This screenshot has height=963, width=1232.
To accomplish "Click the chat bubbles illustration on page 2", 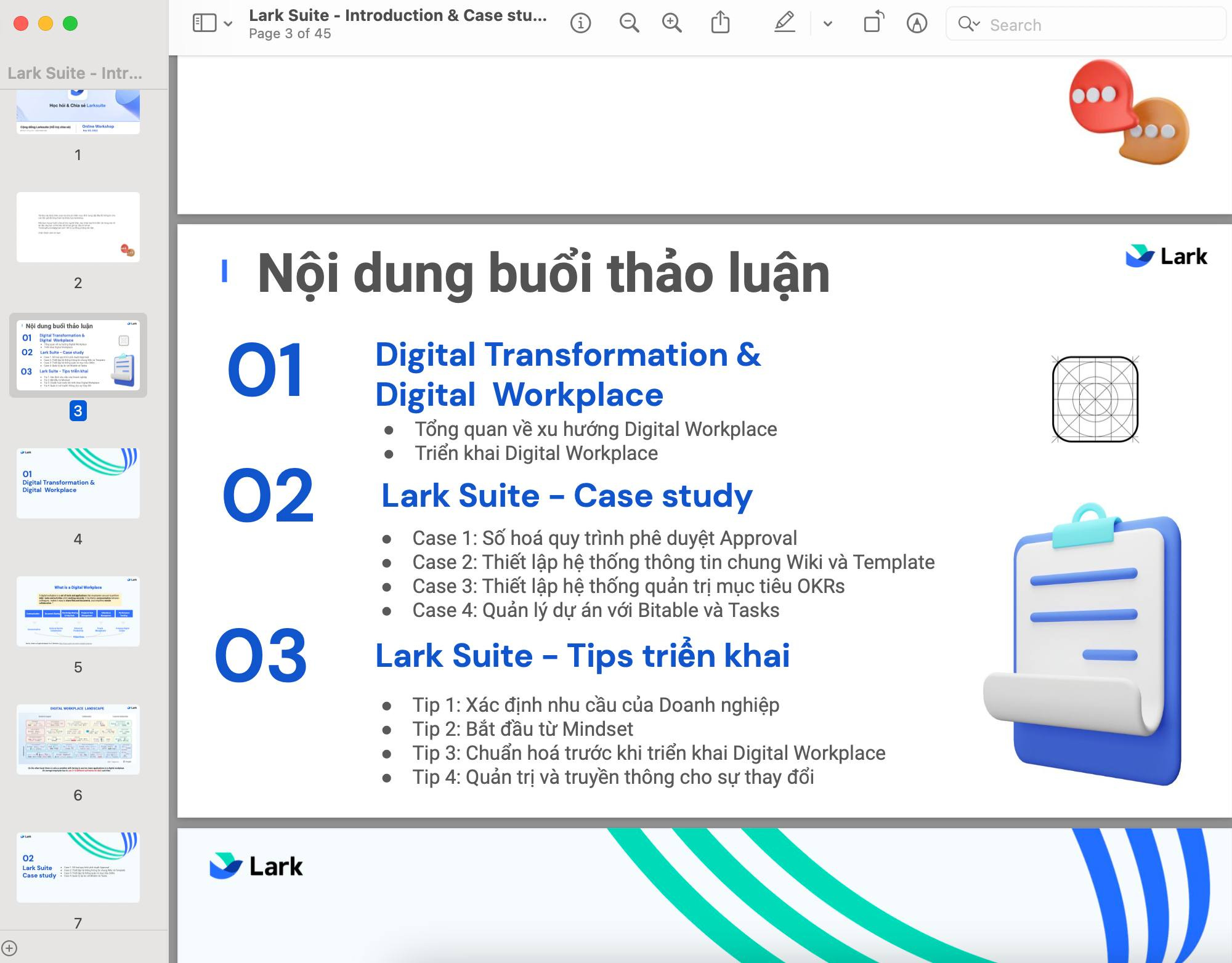I will [1129, 112].
